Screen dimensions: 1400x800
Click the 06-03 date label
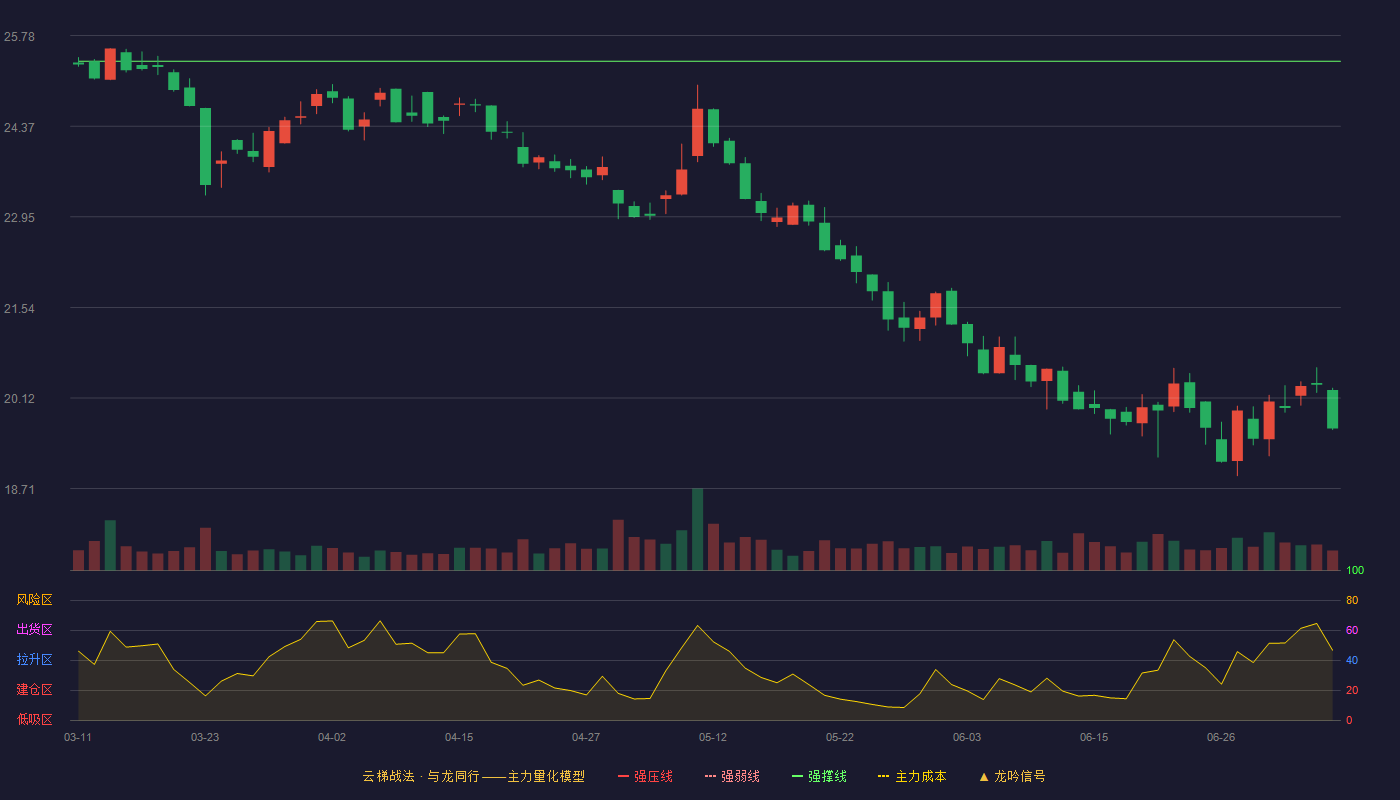967,737
